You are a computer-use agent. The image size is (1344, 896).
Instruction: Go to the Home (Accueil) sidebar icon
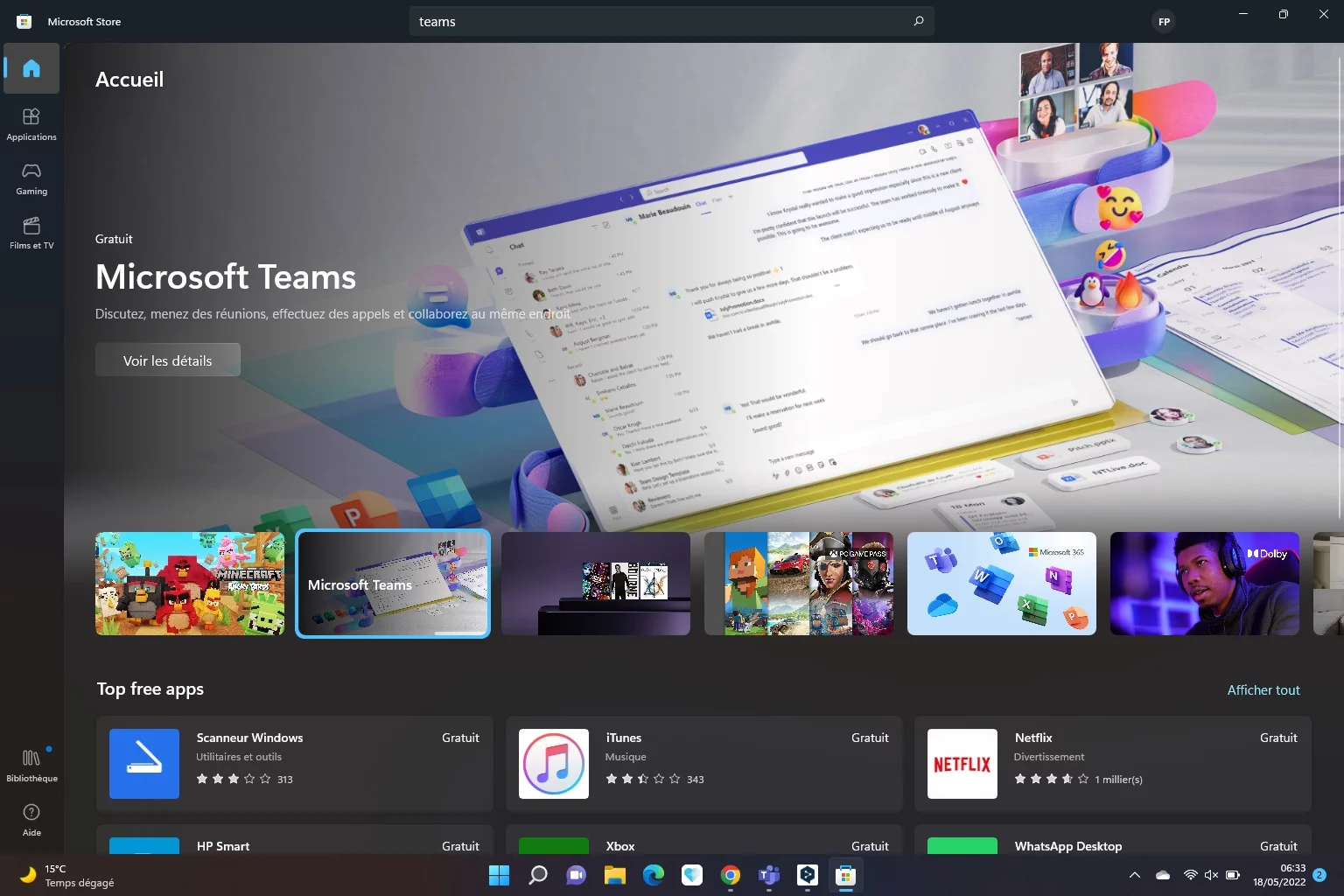[31, 68]
